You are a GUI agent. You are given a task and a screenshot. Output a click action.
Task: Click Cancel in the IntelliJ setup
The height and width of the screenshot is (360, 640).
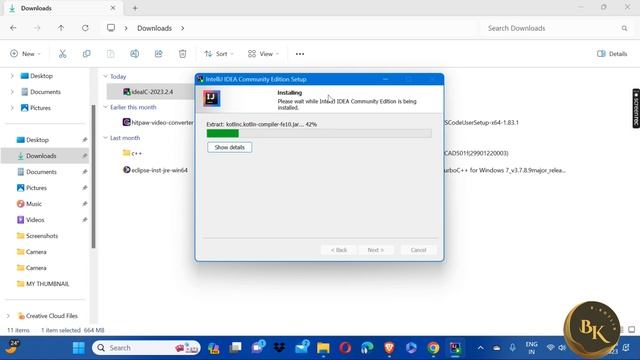tap(418, 250)
